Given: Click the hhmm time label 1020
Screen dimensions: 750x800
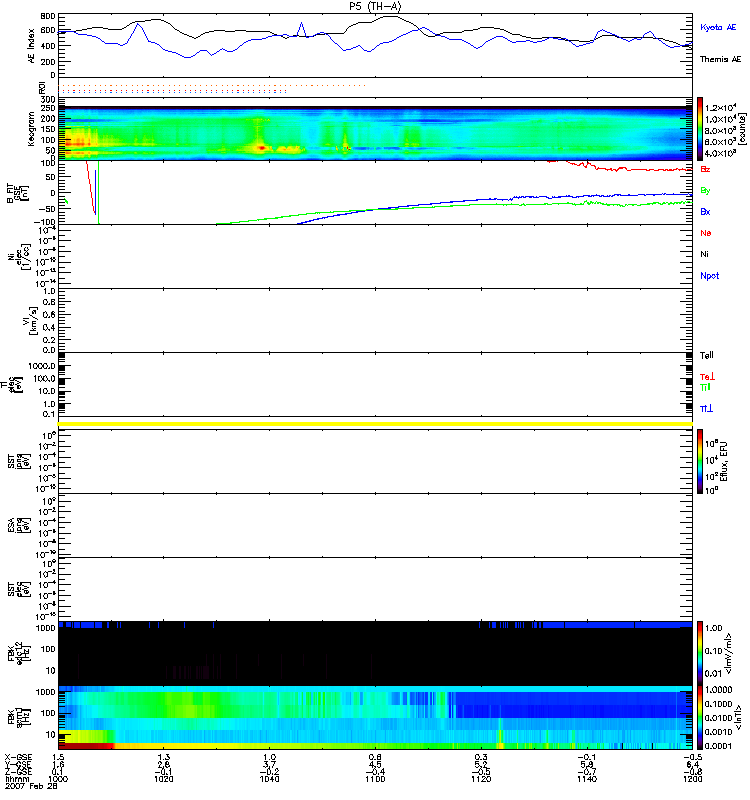Looking at the screenshot, I should [x=163, y=779].
